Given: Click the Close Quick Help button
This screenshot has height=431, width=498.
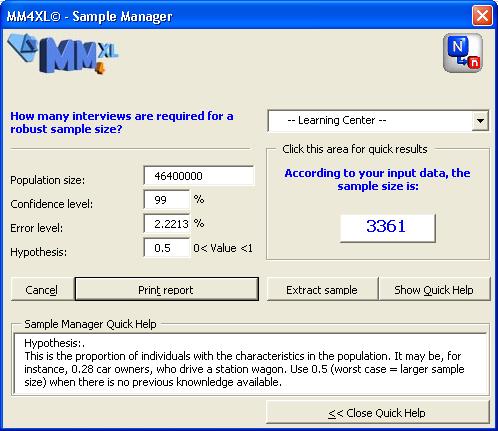Looking at the screenshot, I should pos(378,413).
